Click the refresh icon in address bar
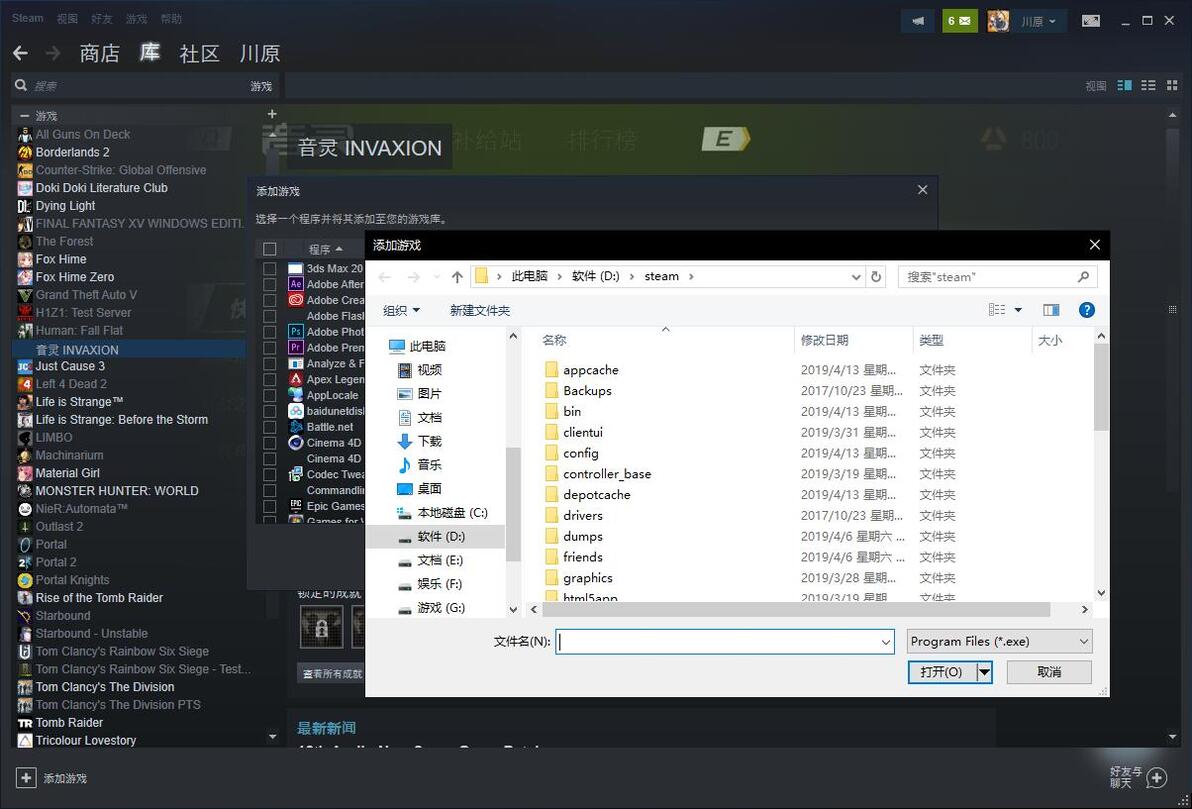The image size is (1192, 809). [x=876, y=277]
